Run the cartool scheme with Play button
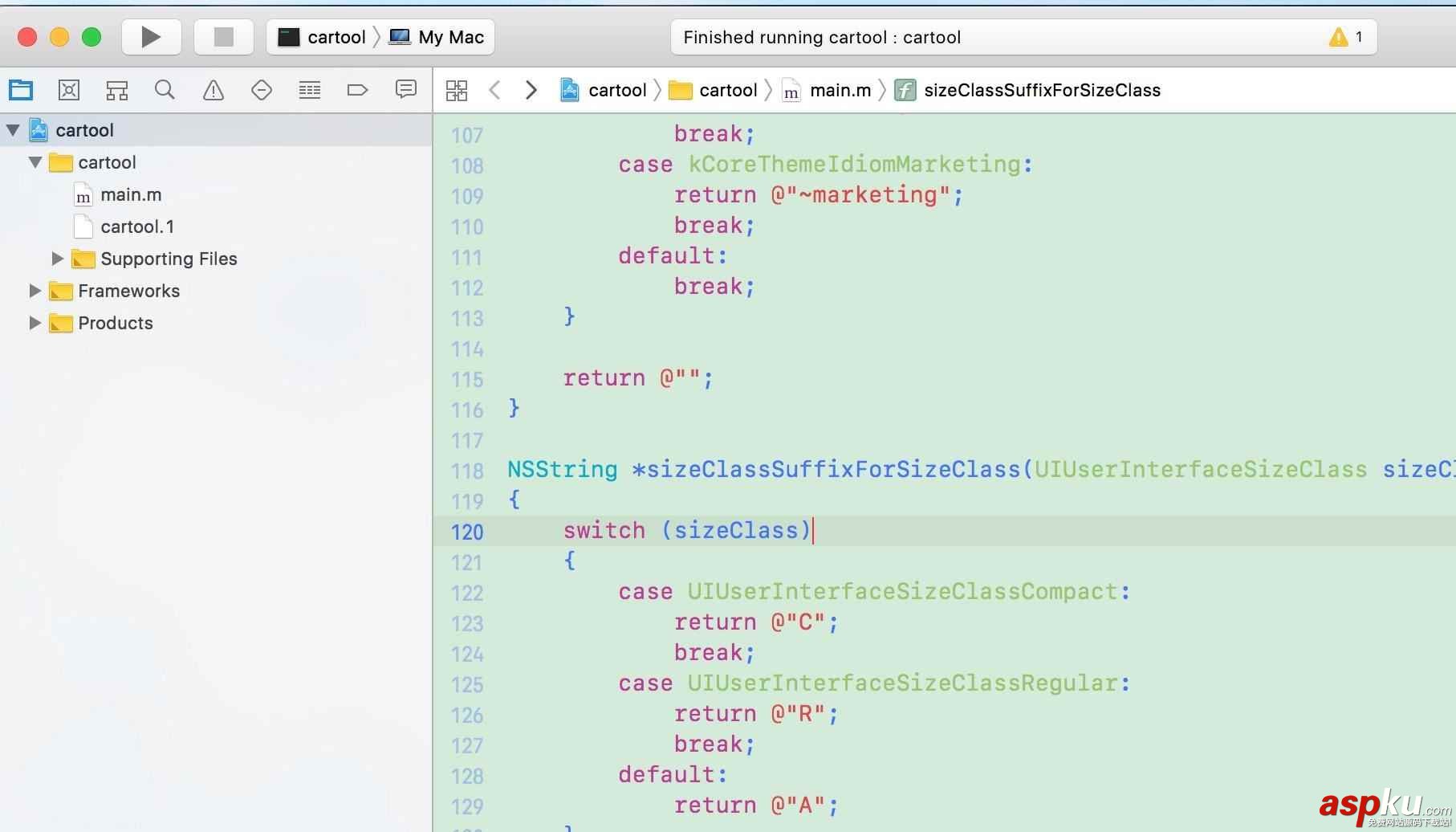This screenshot has height=832, width=1456. click(151, 37)
